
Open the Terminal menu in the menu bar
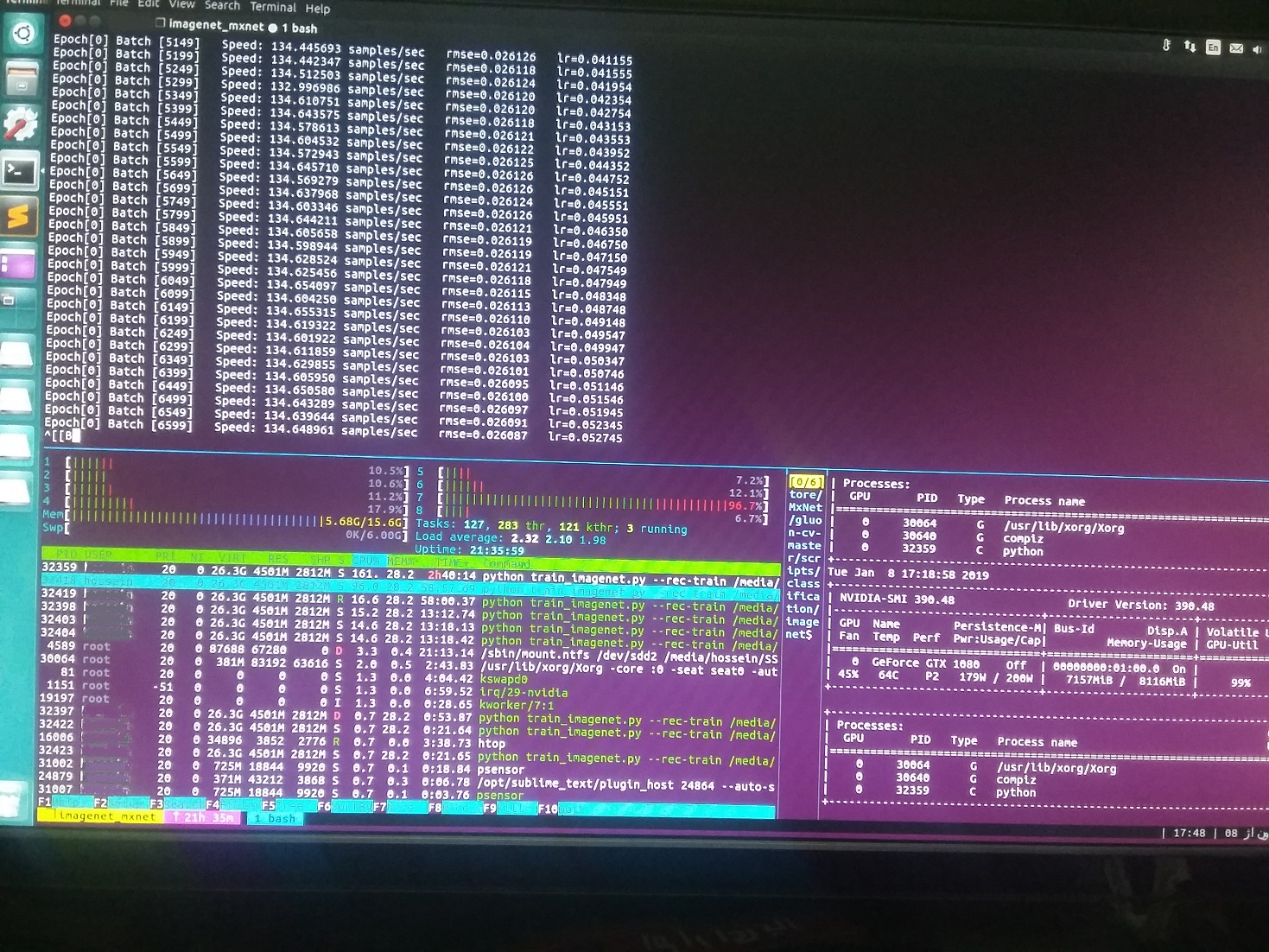tap(271, 7)
